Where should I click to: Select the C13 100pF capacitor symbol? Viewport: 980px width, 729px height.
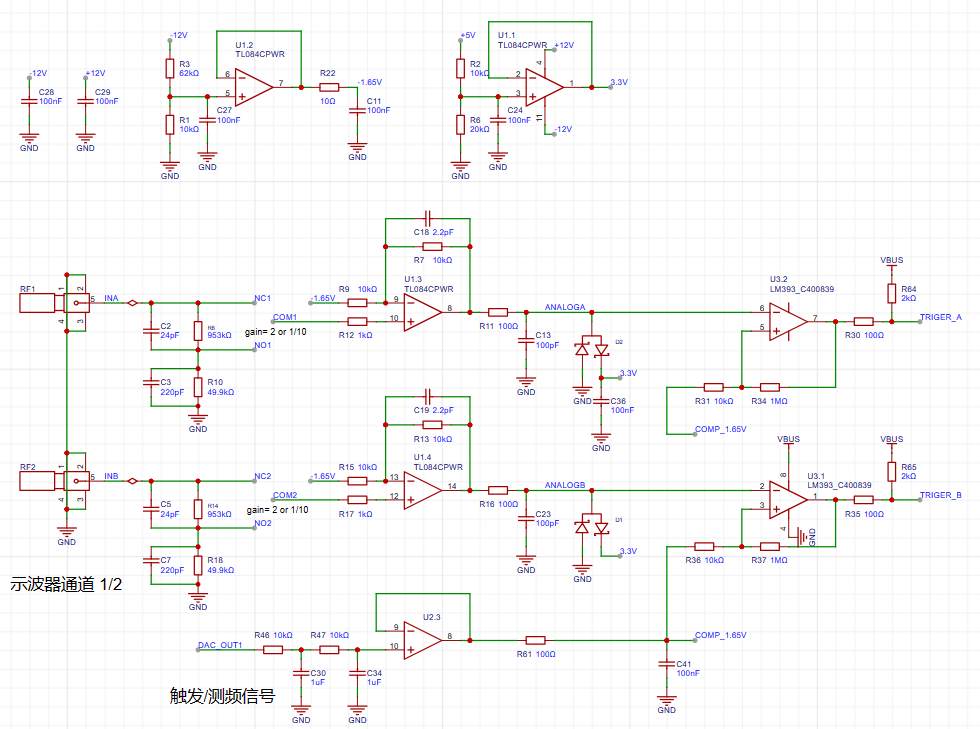pos(526,339)
